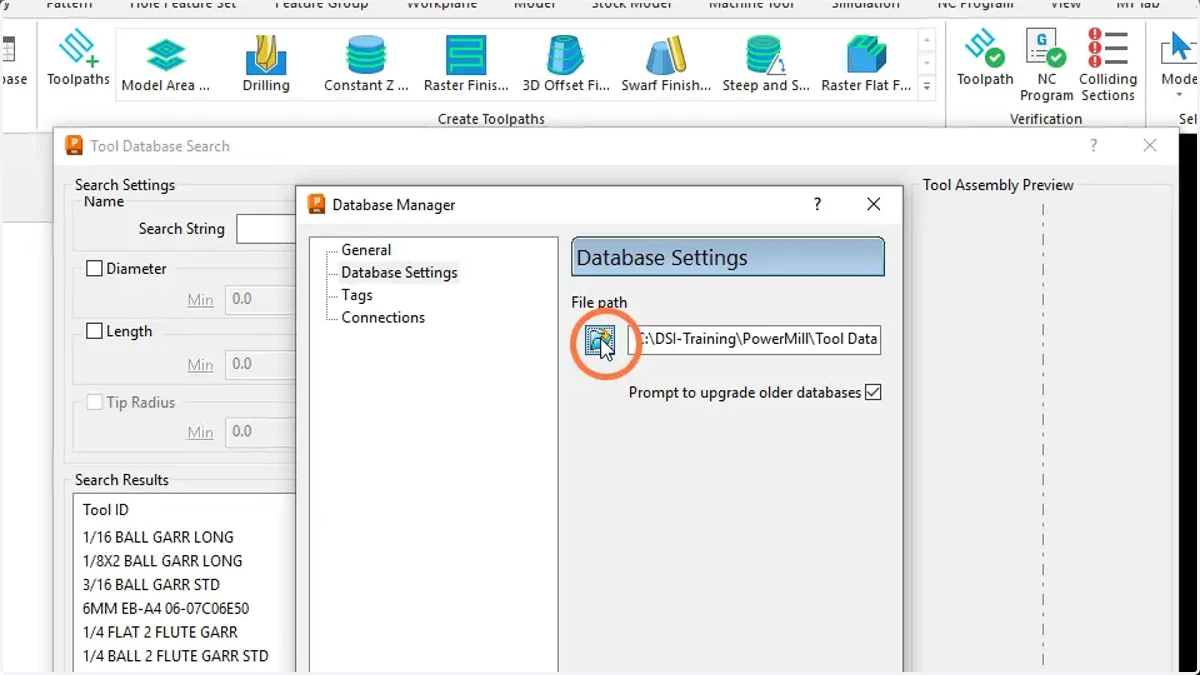This screenshot has height=675, width=1200.
Task: Open the Mode dropdown arrow
Action: click(x=1179, y=95)
